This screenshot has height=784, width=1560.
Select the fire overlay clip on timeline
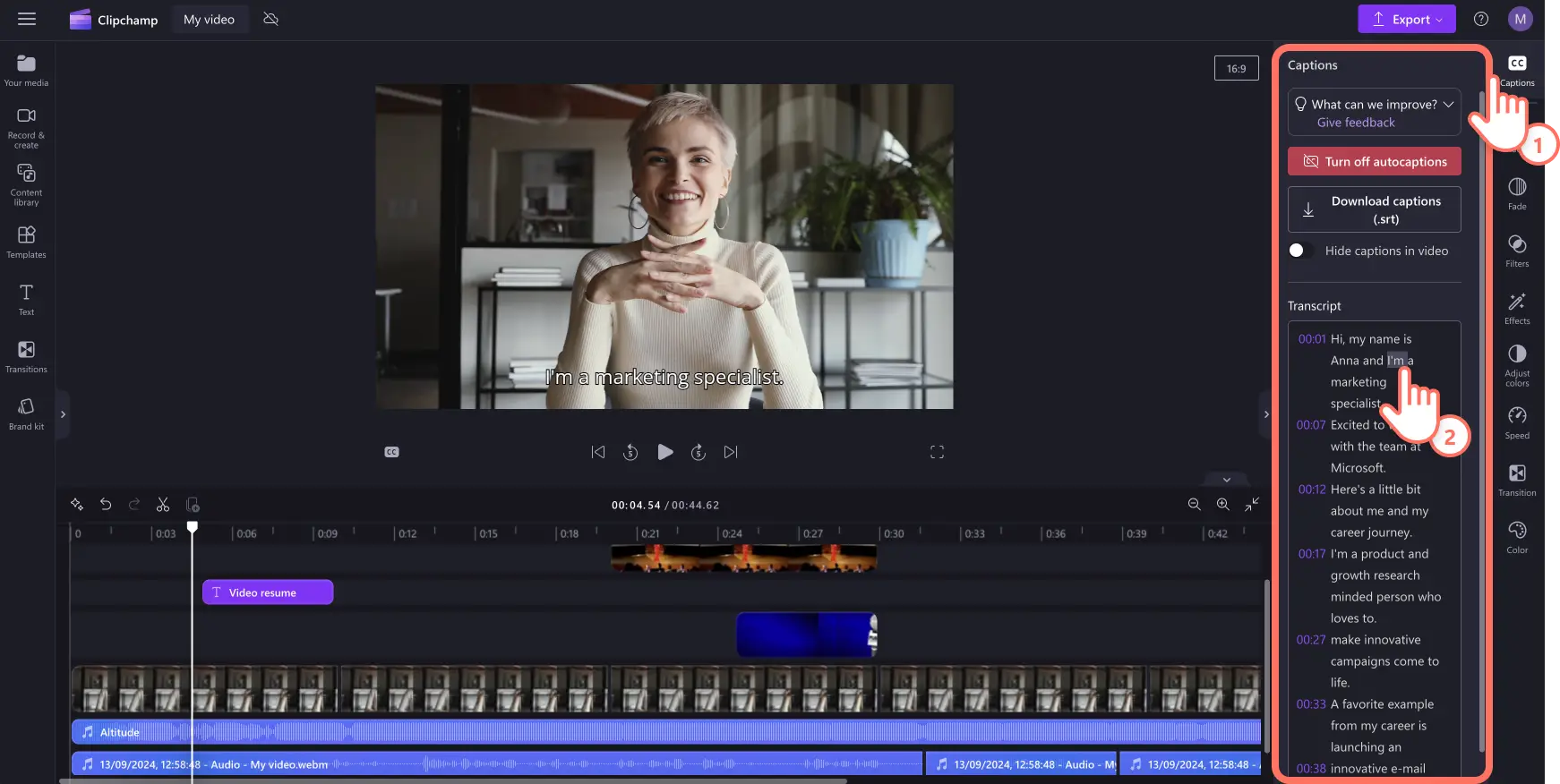click(x=743, y=558)
